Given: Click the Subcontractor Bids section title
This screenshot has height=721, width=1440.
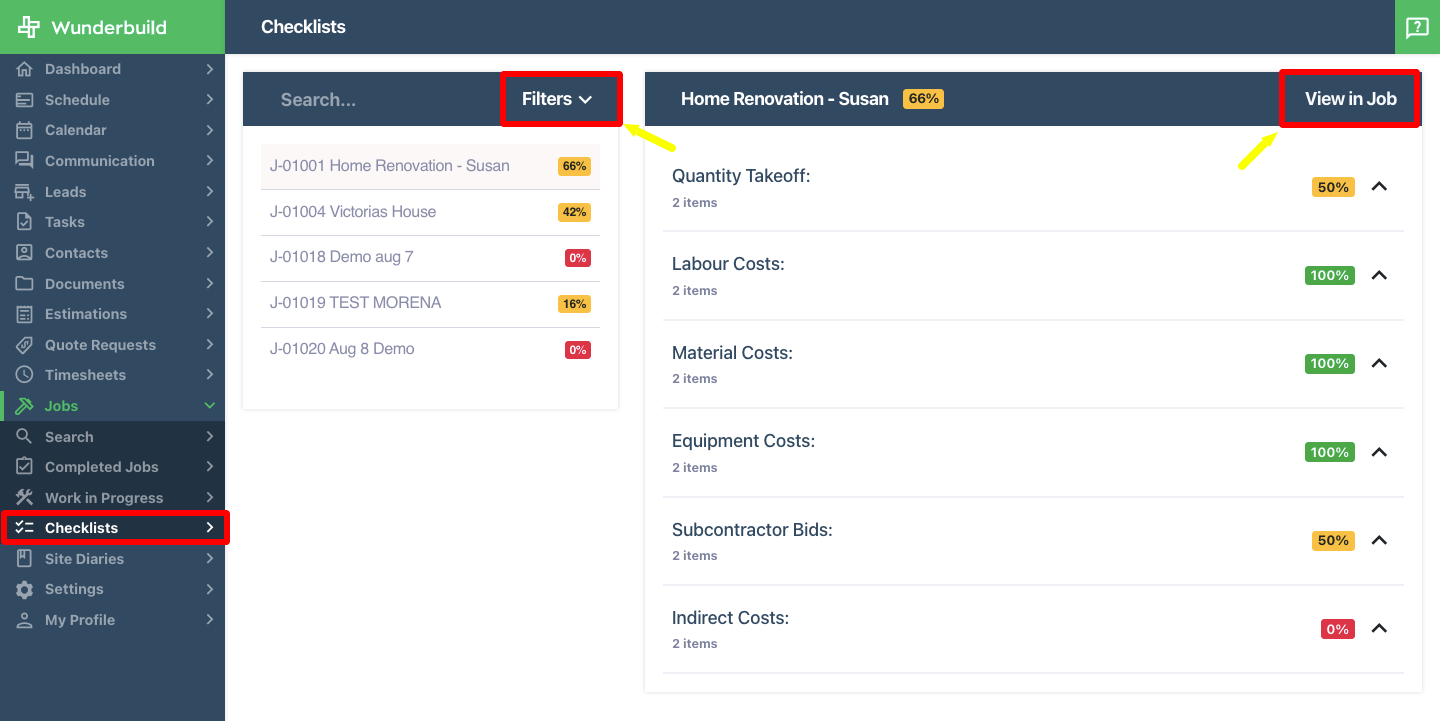Looking at the screenshot, I should click(752, 530).
